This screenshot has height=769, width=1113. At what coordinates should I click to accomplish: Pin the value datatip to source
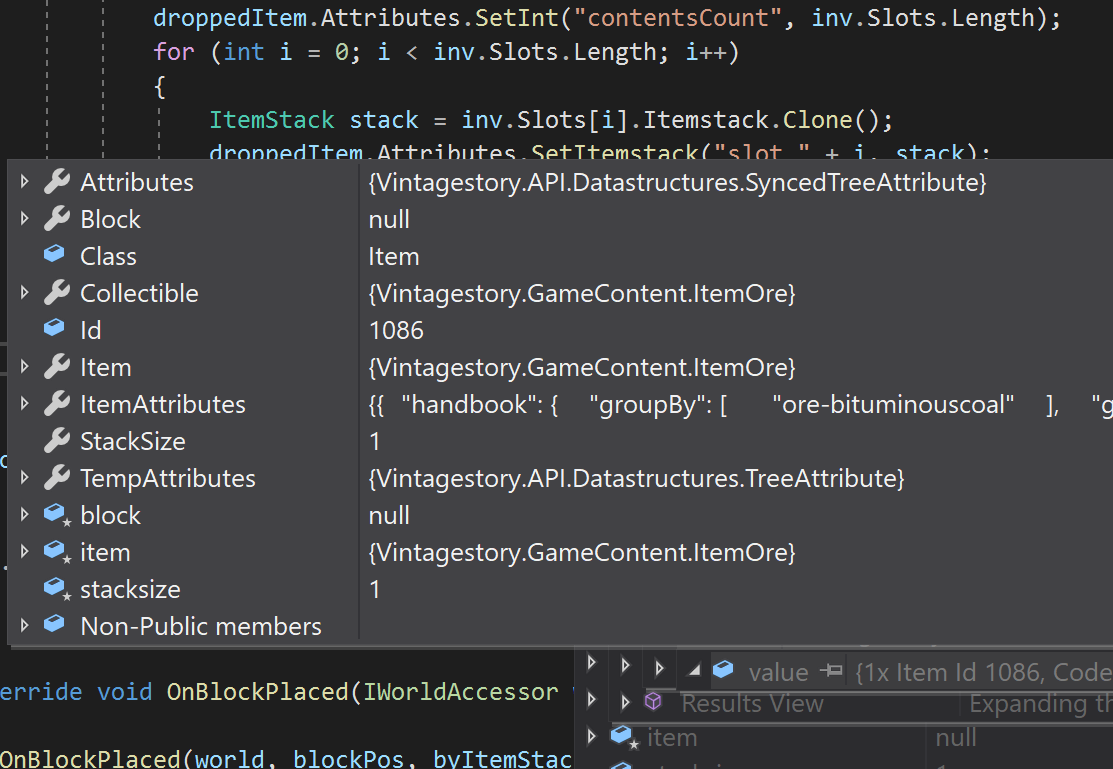[x=831, y=672]
